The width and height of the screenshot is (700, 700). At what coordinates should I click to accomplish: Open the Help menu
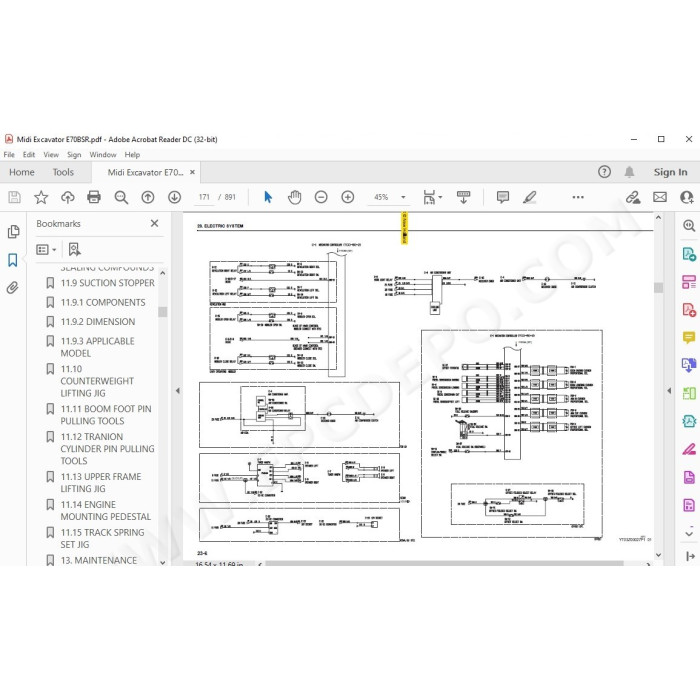coord(132,154)
